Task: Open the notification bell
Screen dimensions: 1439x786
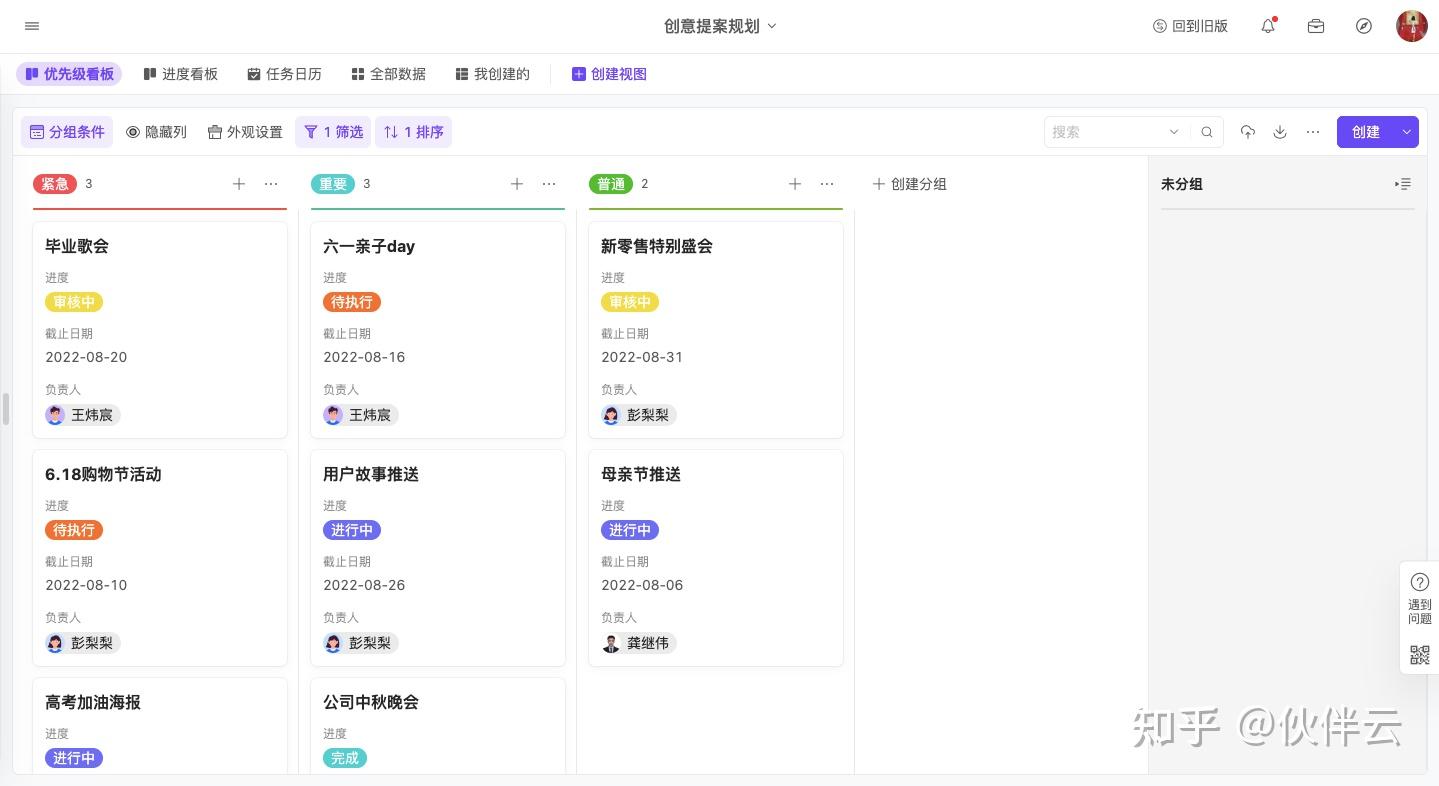Action: click(1268, 26)
